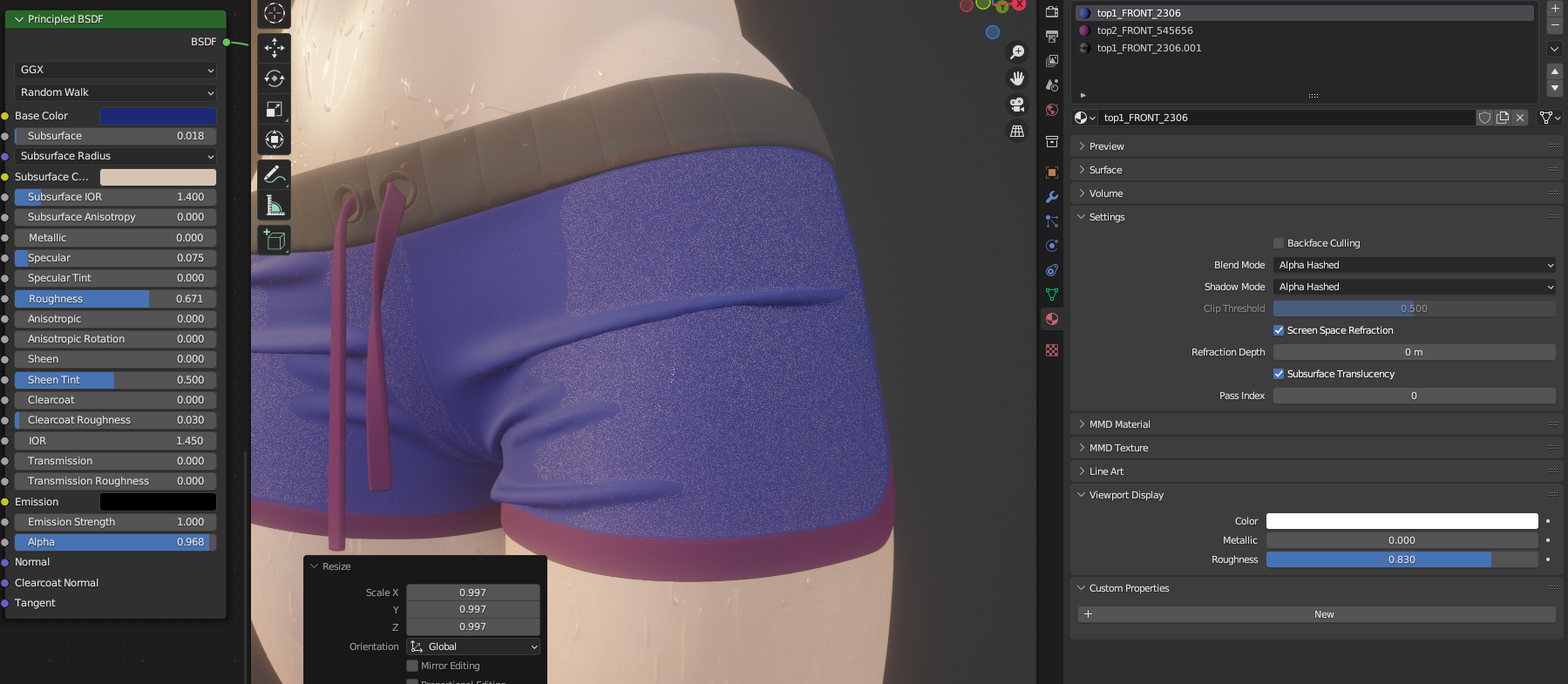
Task: Select top2_FRONT_545656 material slot
Action: click(x=1305, y=30)
